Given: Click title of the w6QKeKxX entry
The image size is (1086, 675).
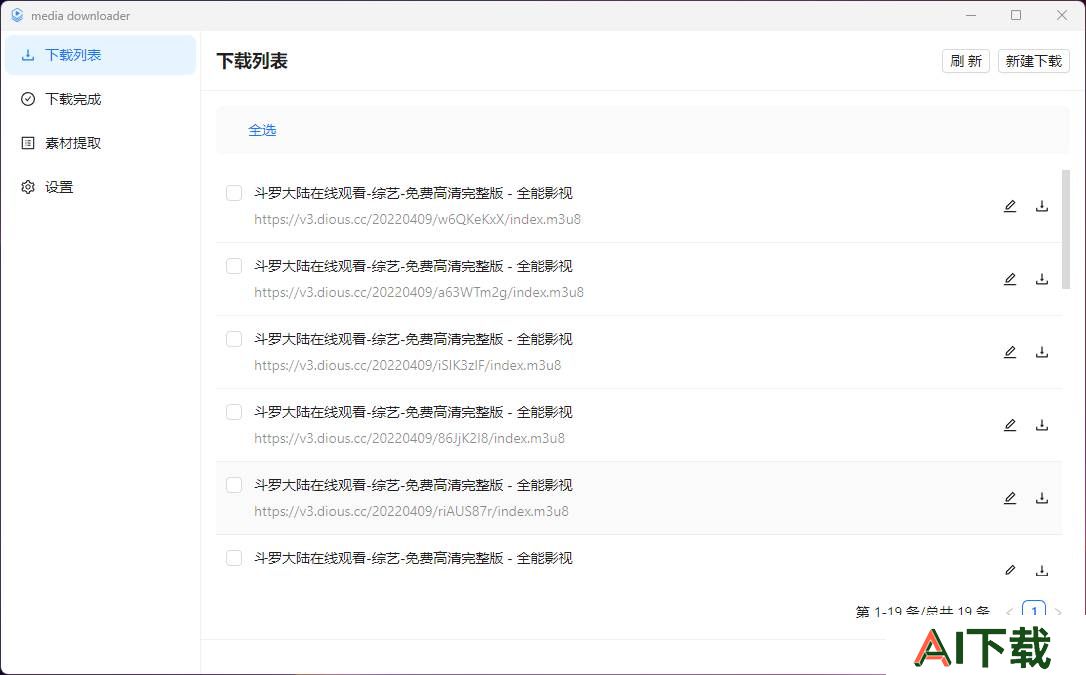Looking at the screenshot, I should (413, 193).
